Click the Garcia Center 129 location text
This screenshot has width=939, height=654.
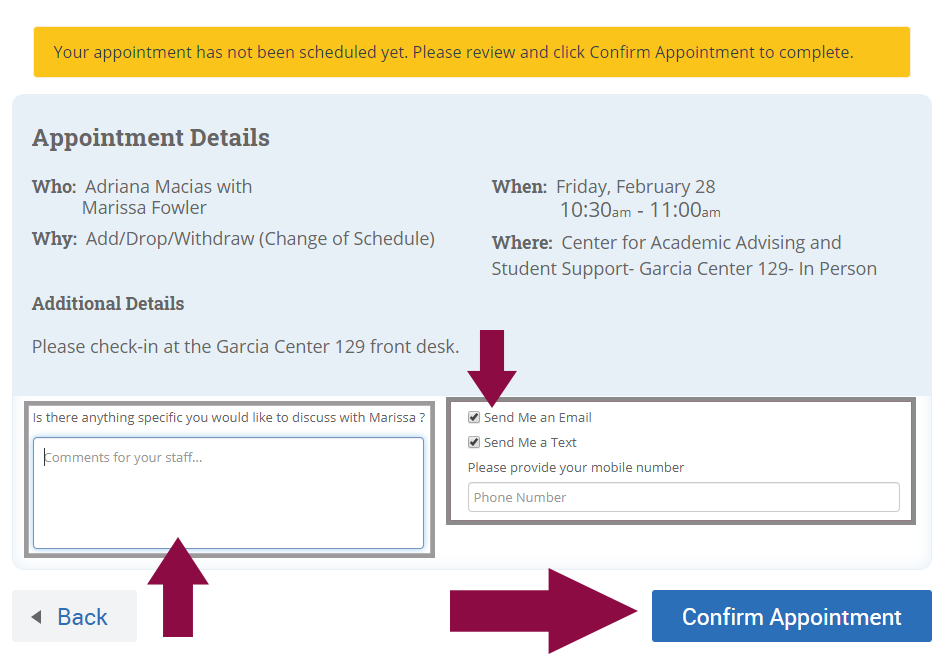click(x=684, y=268)
